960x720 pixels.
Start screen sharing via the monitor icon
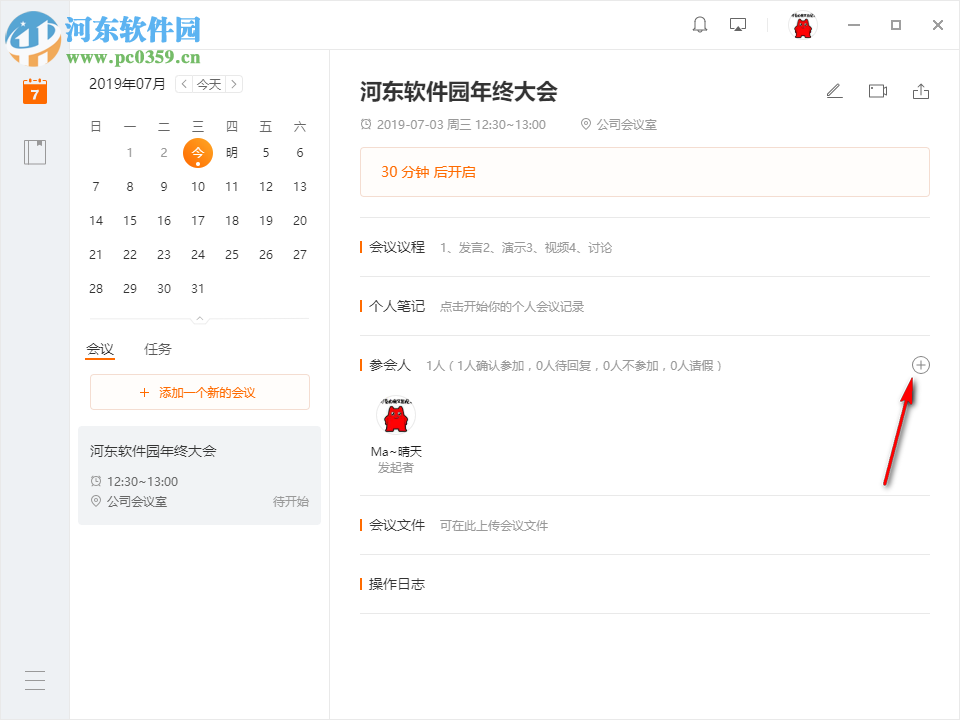click(737, 24)
